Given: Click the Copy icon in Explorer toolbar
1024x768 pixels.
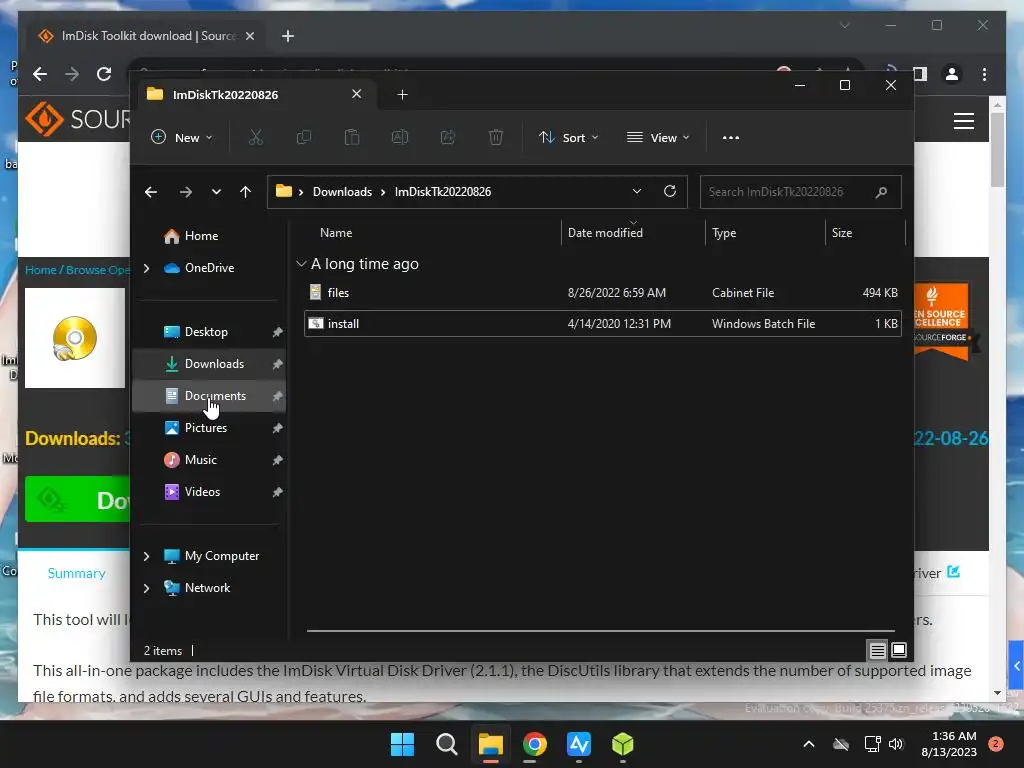Looking at the screenshot, I should 304,137.
